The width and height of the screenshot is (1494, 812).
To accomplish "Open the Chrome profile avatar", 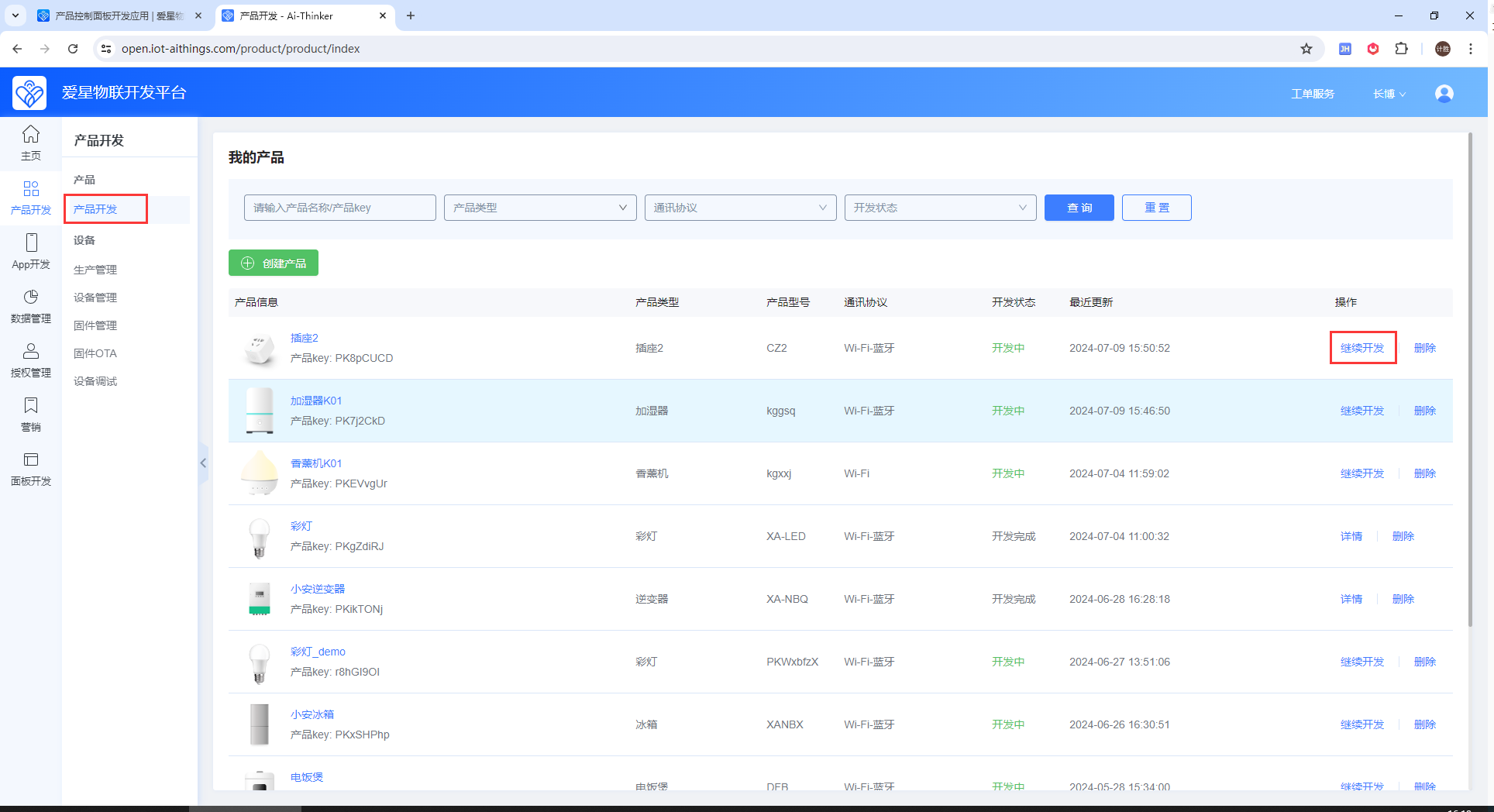I will click(1443, 49).
